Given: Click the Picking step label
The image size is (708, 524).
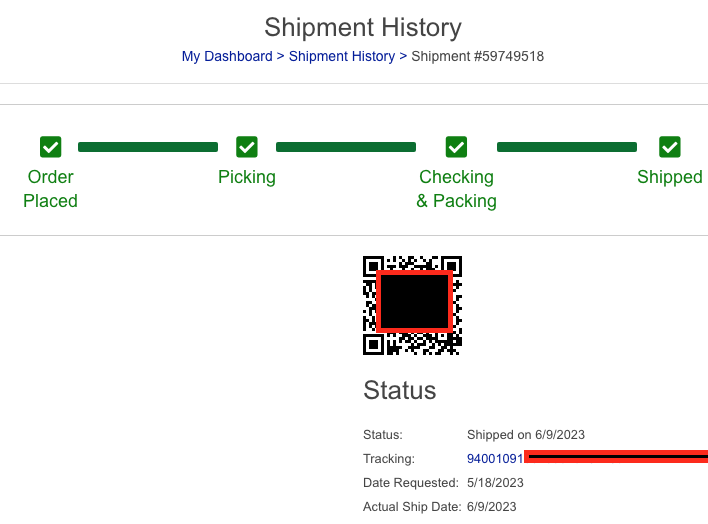Looking at the screenshot, I should pyautogui.click(x=247, y=177).
